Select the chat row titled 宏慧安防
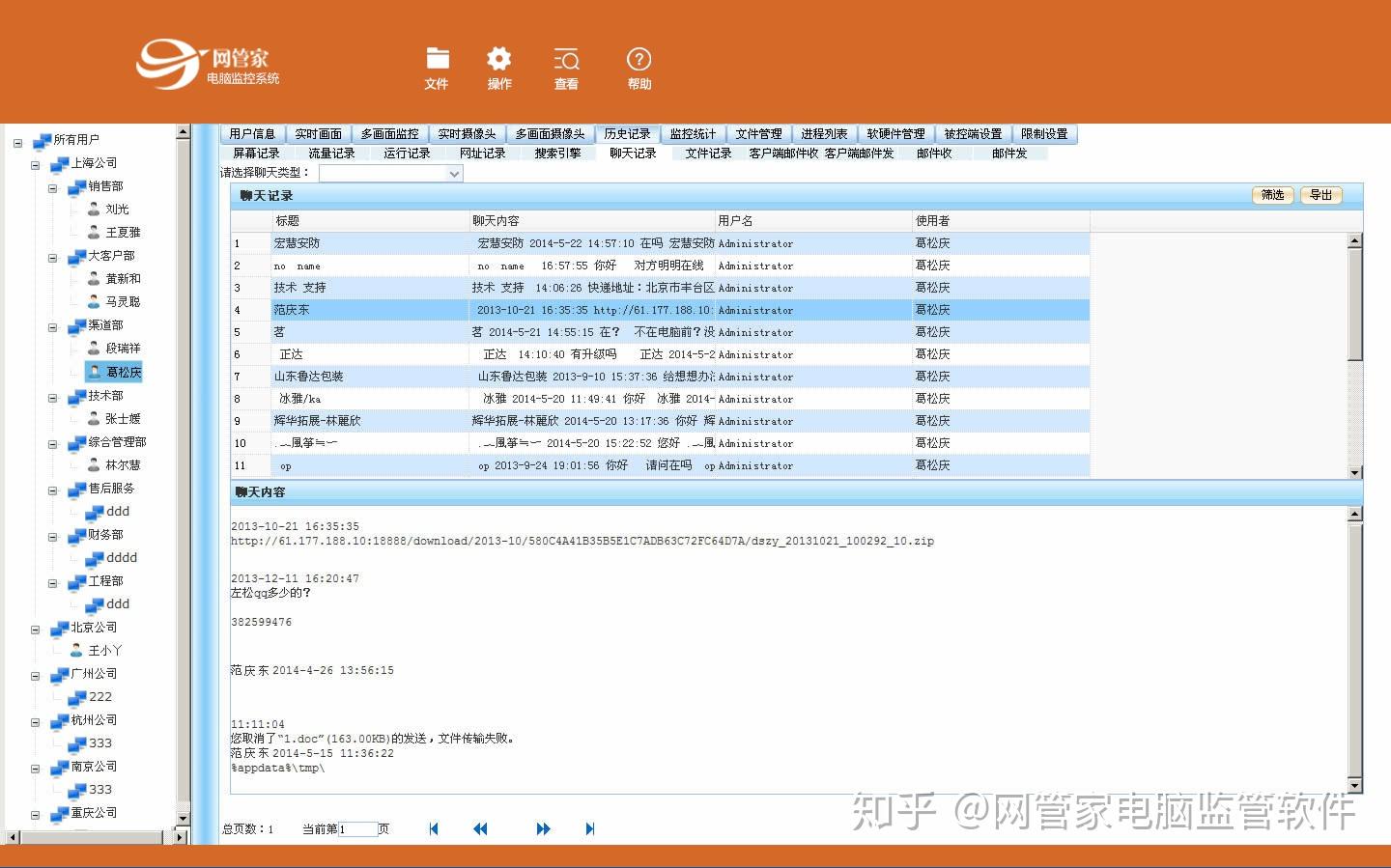The height and width of the screenshot is (868, 1391). (x=660, y=243)
